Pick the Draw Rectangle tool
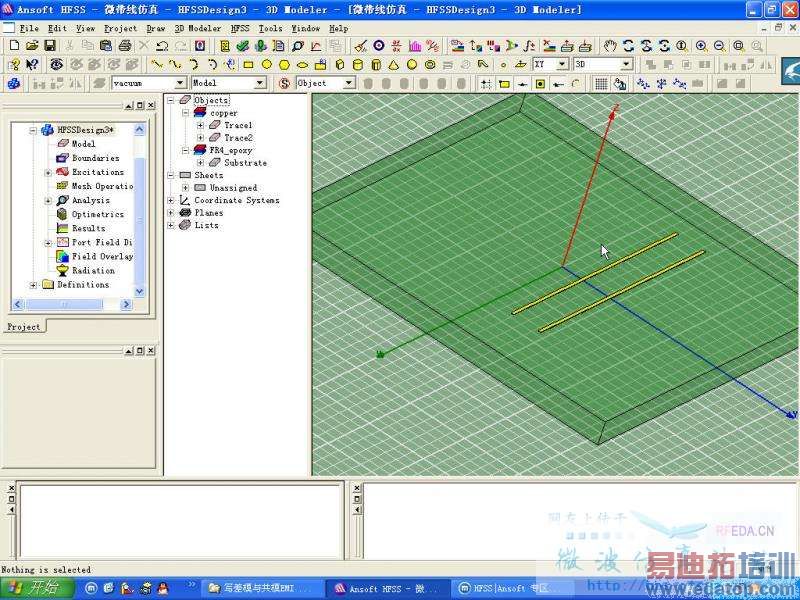 click(248, 65)
